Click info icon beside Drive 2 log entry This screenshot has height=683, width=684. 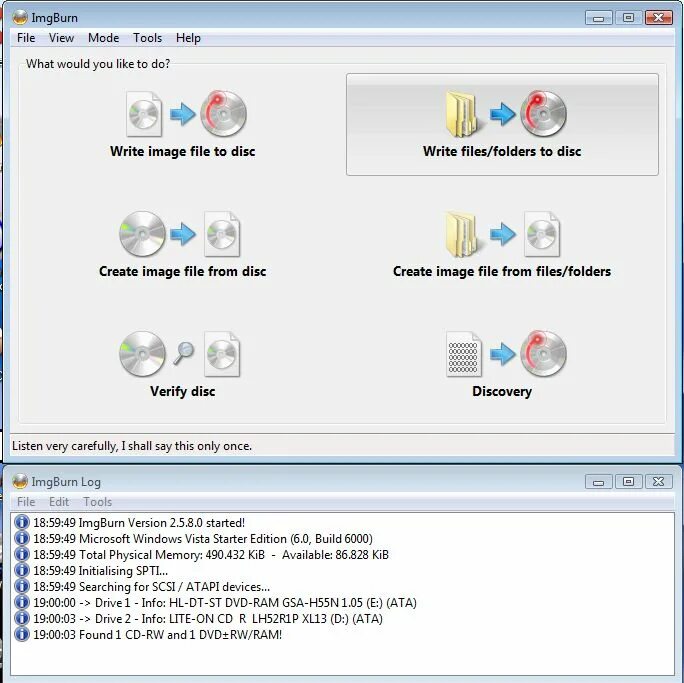click(x=21, y=618)
